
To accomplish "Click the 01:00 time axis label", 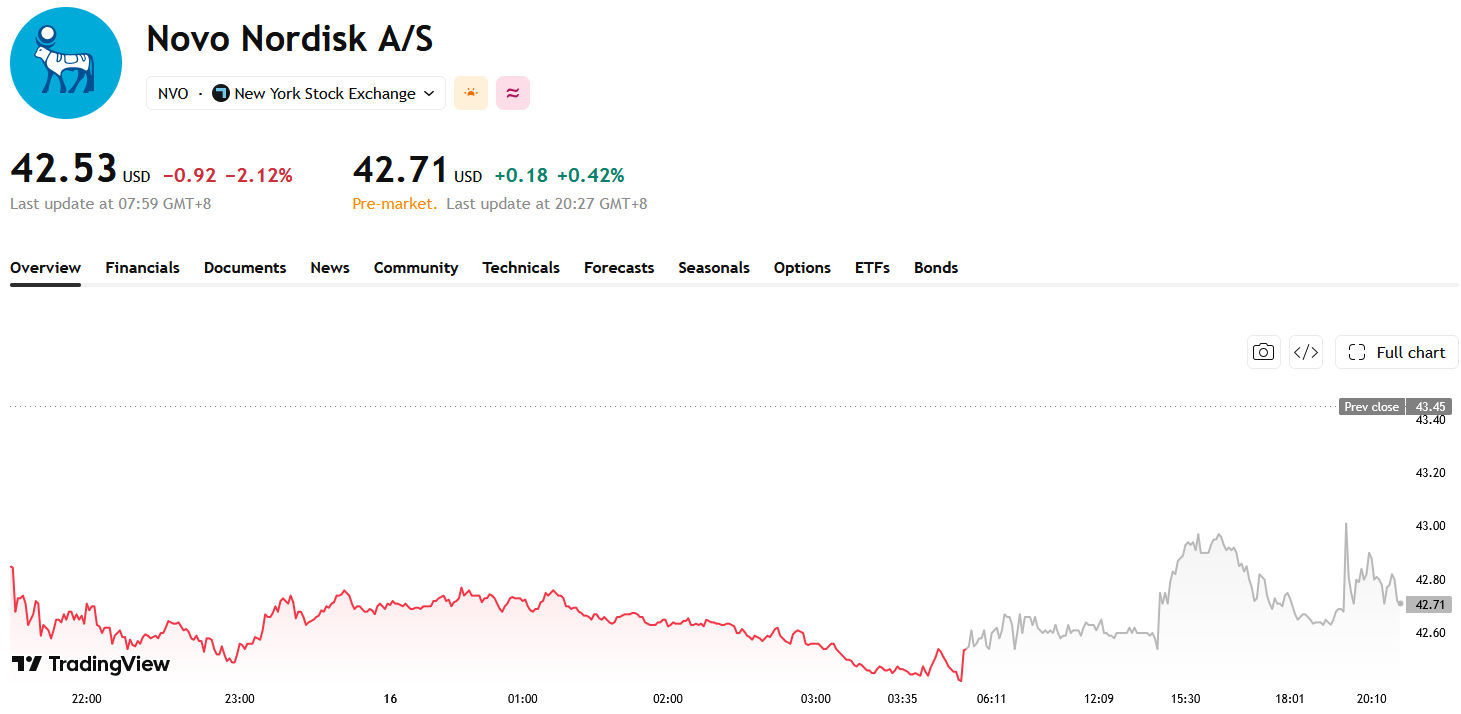I will point(522,698).
